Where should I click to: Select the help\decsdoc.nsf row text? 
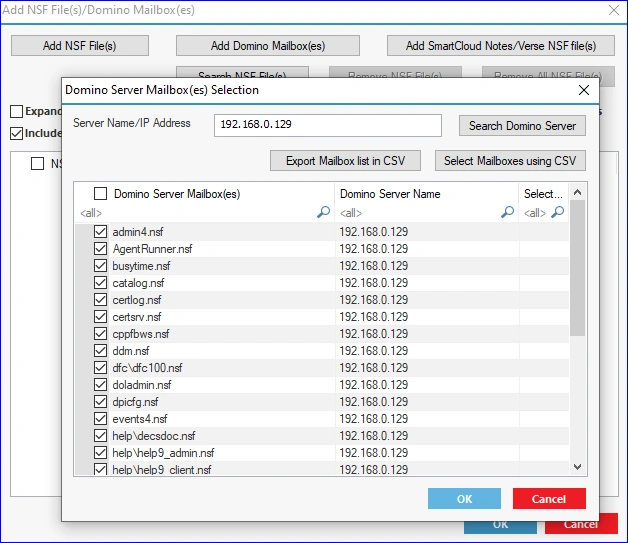tap(154, 436)
